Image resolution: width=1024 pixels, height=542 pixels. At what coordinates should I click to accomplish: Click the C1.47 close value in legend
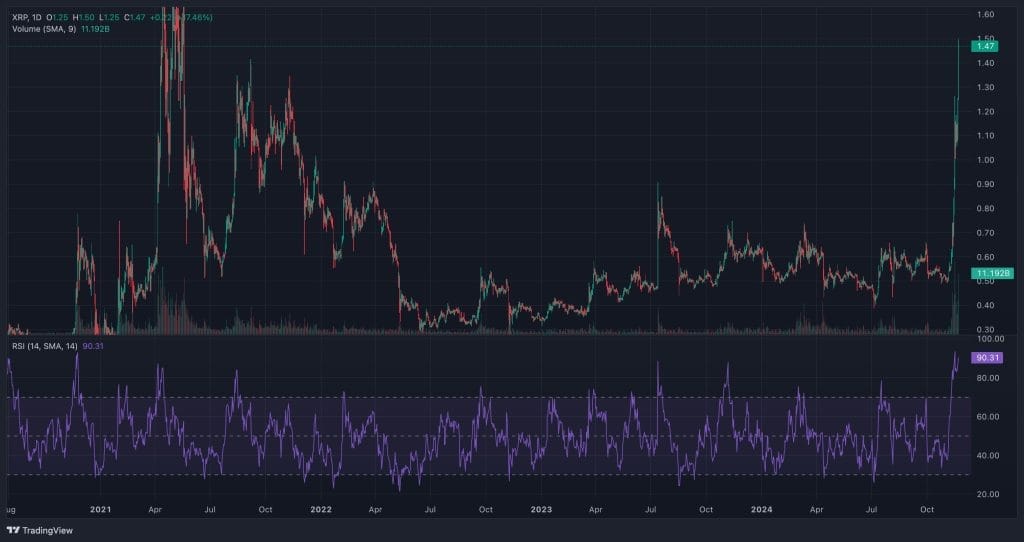136,17
